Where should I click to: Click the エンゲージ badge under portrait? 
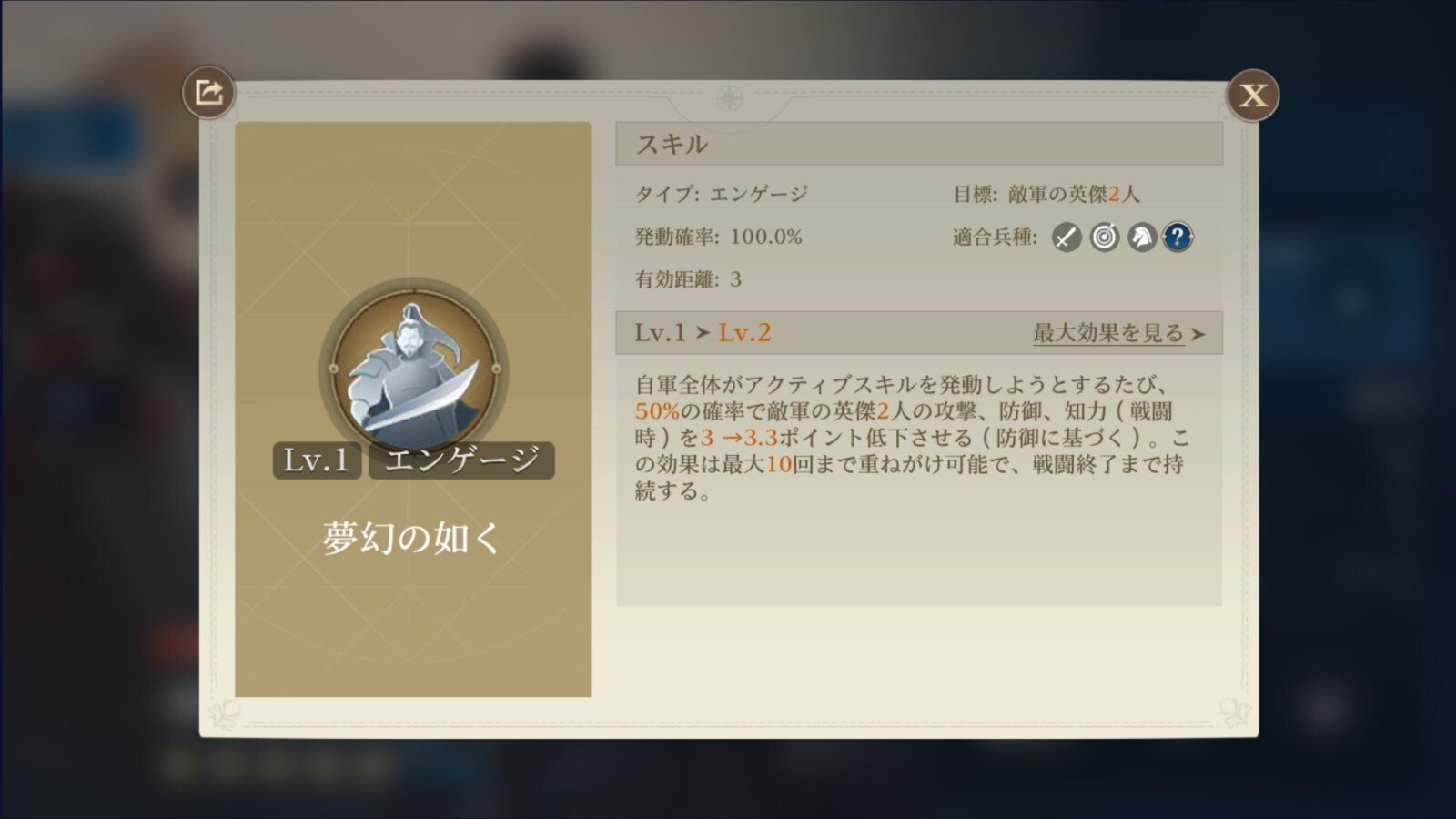click(x=461, y=460)
